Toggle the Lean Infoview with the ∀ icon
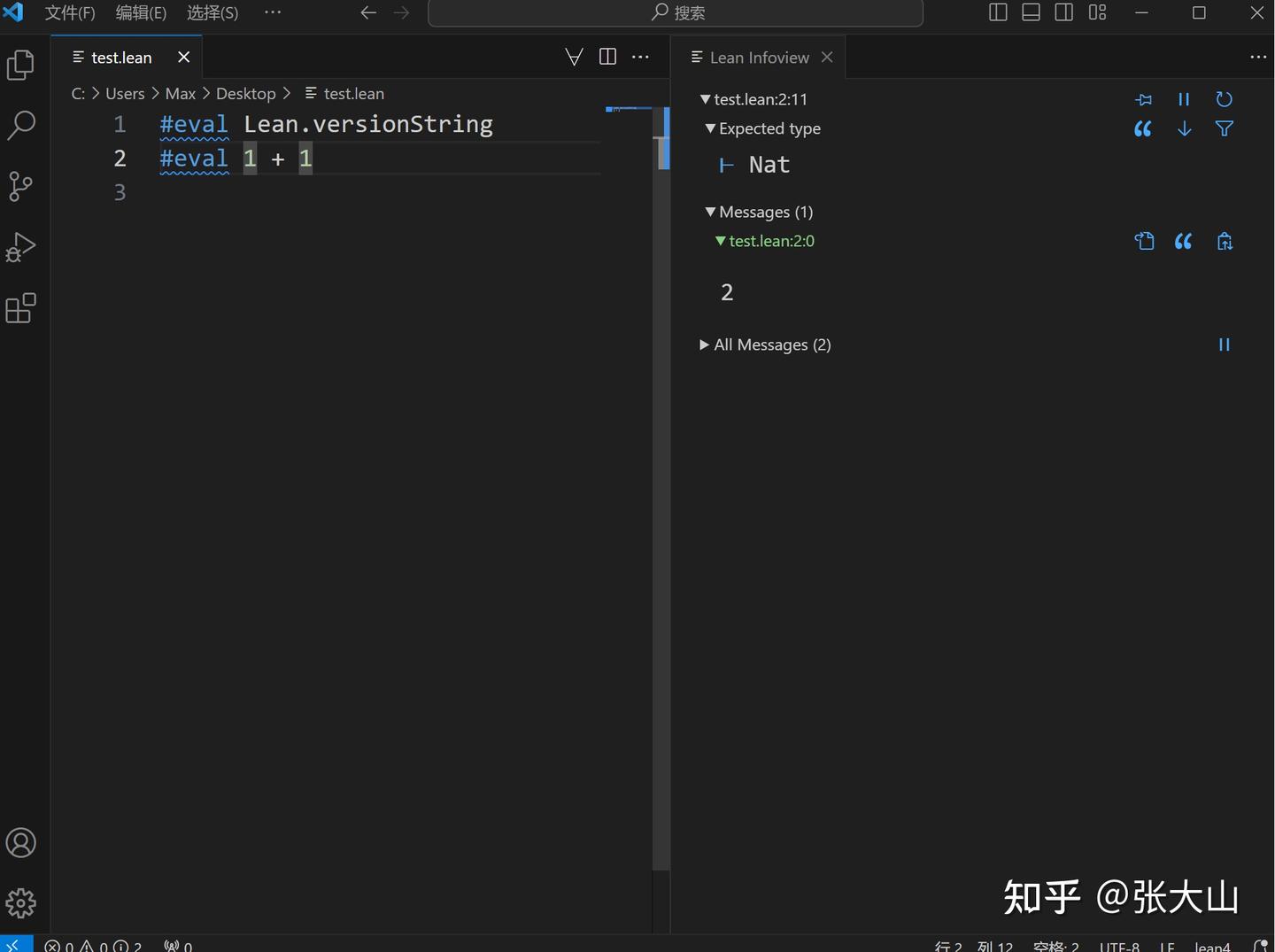The width and height of the screenshot is (1275, 952). click(x=574, y=56)
